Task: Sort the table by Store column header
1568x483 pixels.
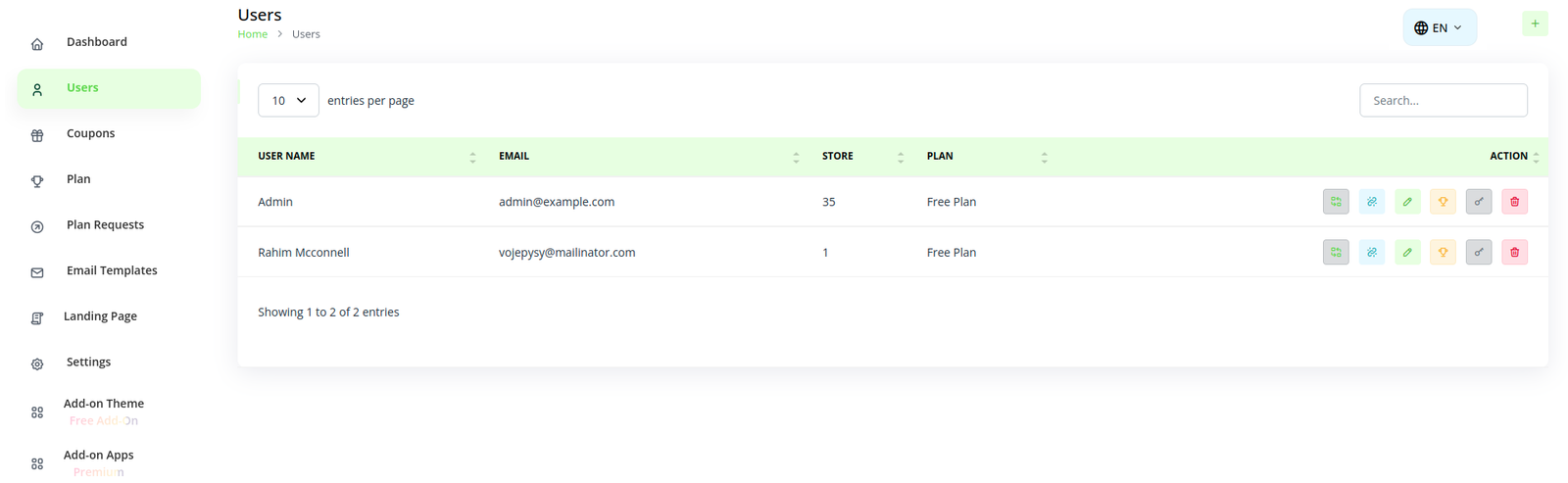Action: click(x=838, y=157)
